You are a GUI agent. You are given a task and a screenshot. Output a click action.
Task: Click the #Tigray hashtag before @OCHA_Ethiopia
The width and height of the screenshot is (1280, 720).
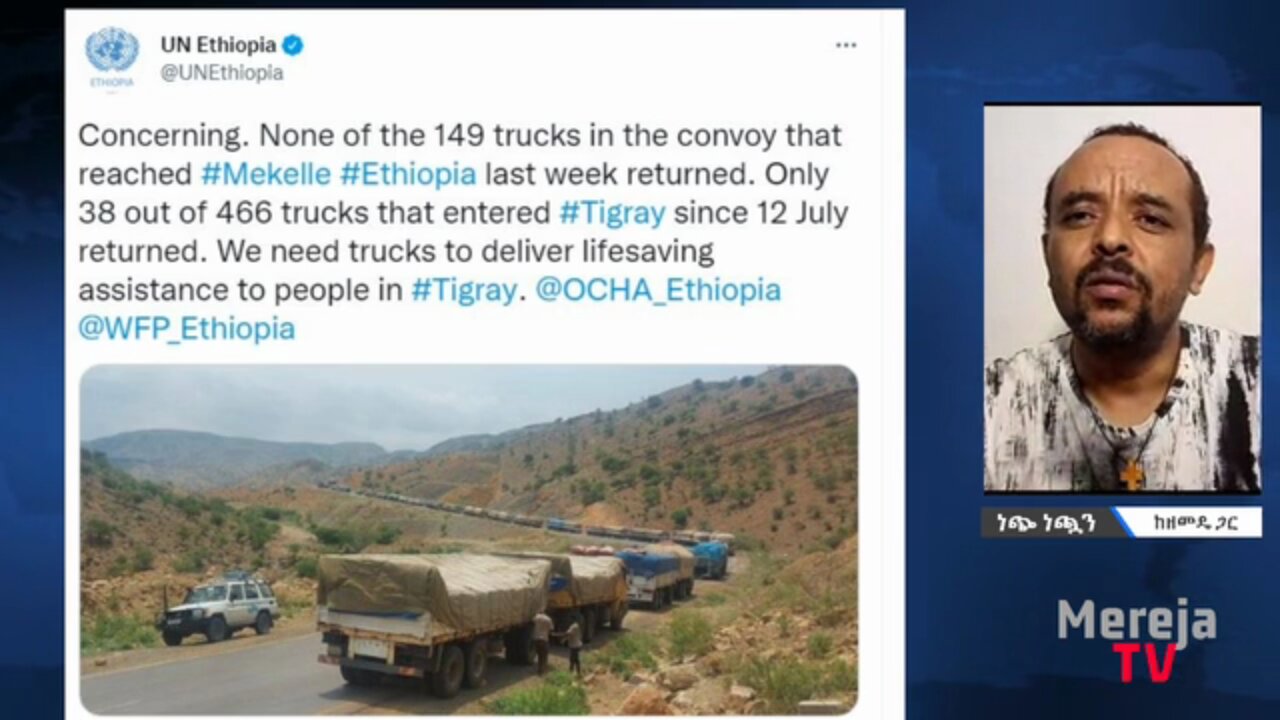464,290
